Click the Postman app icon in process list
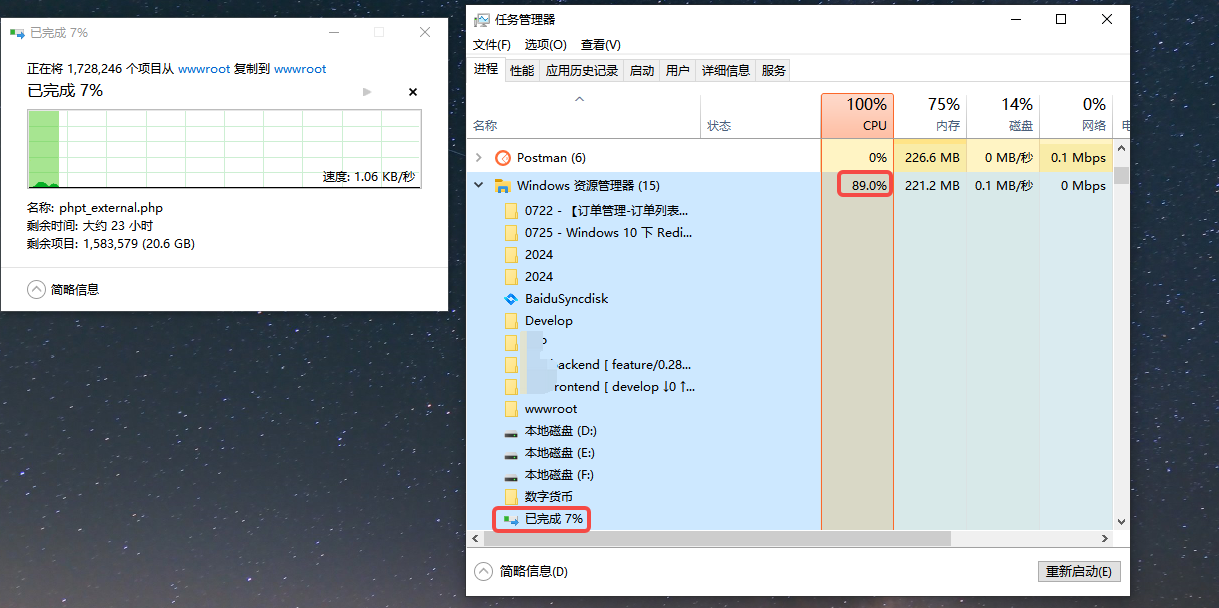The width and height of the screenshot is (1219, 608). (x=503, y=158)
